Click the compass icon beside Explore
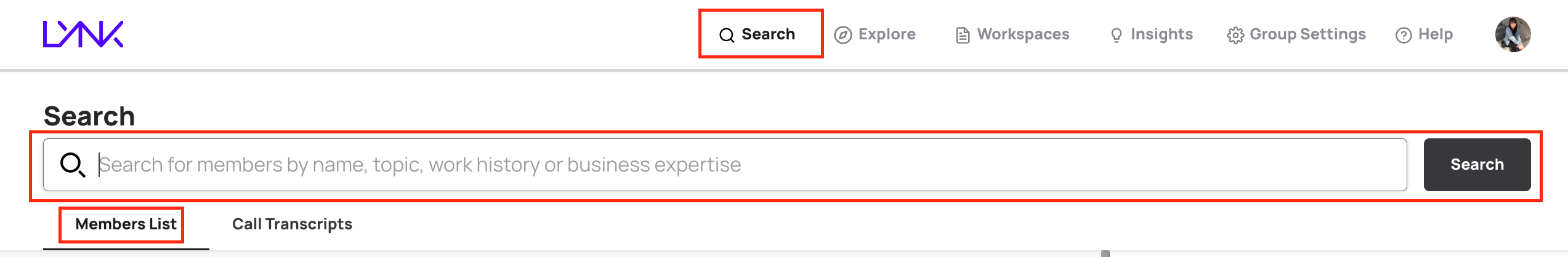The image size is (1568, 257). click(x=843, y=35)
